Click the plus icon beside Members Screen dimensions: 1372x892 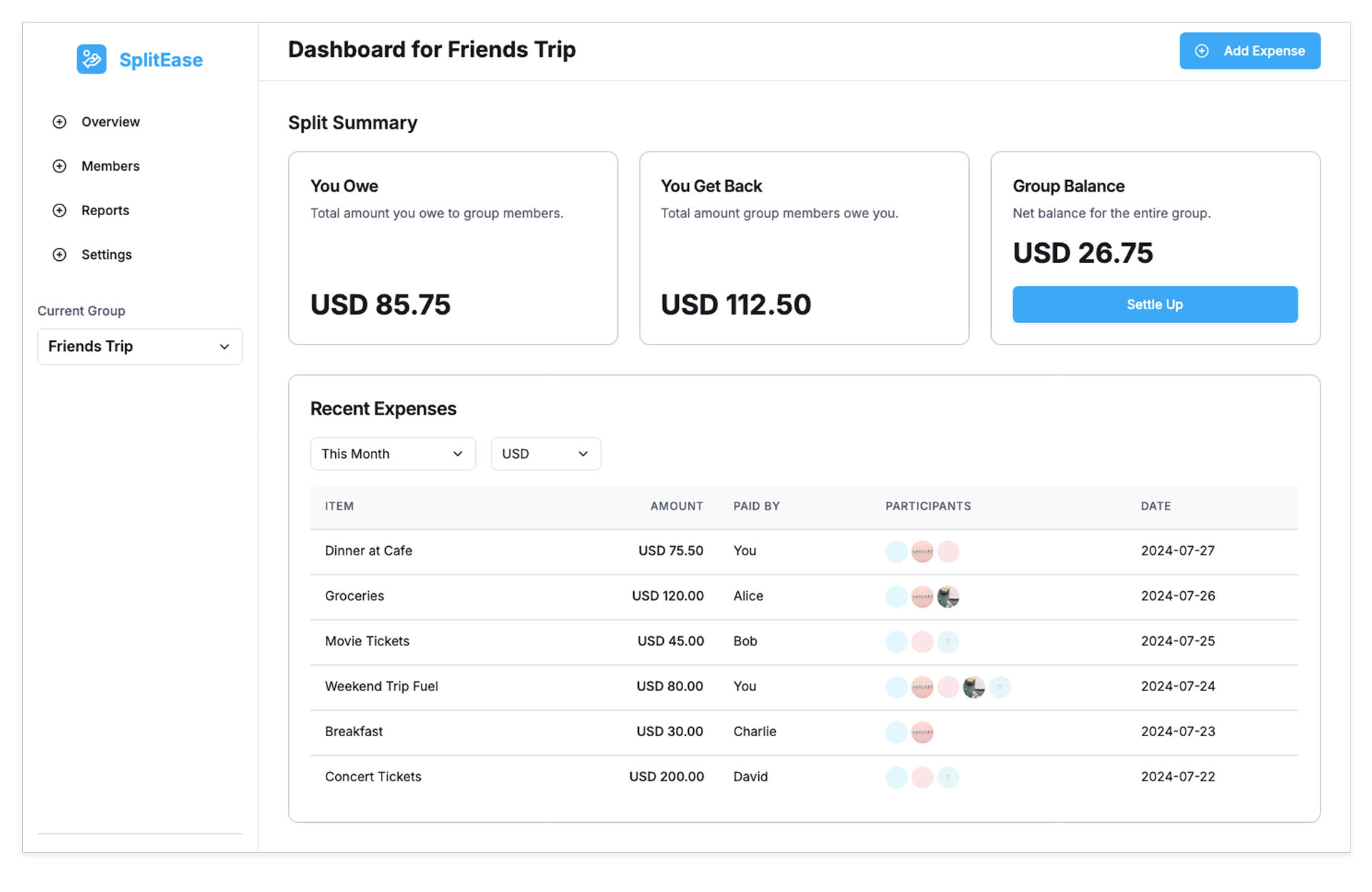coord(59,166)
